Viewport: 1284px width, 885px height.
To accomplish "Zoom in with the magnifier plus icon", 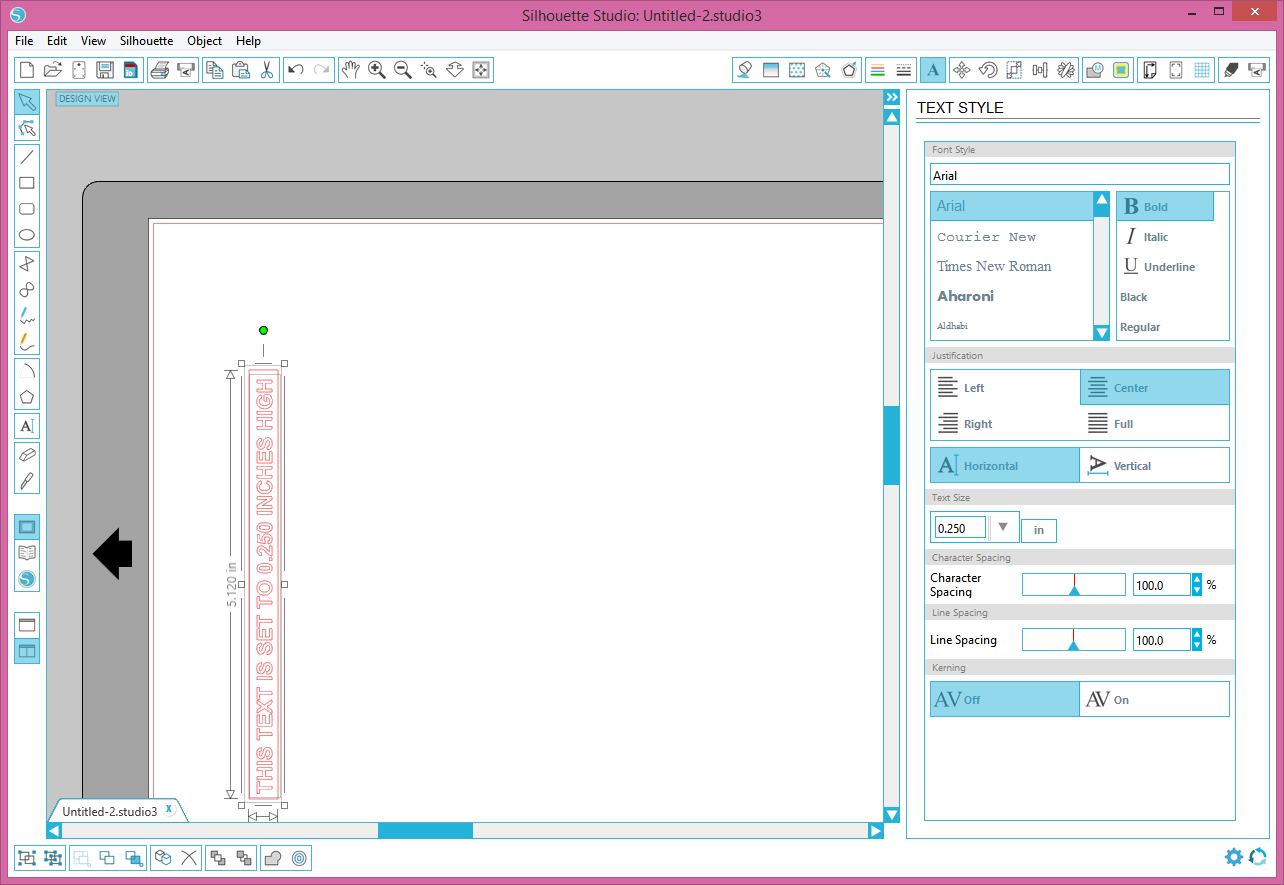I will 376,70.
